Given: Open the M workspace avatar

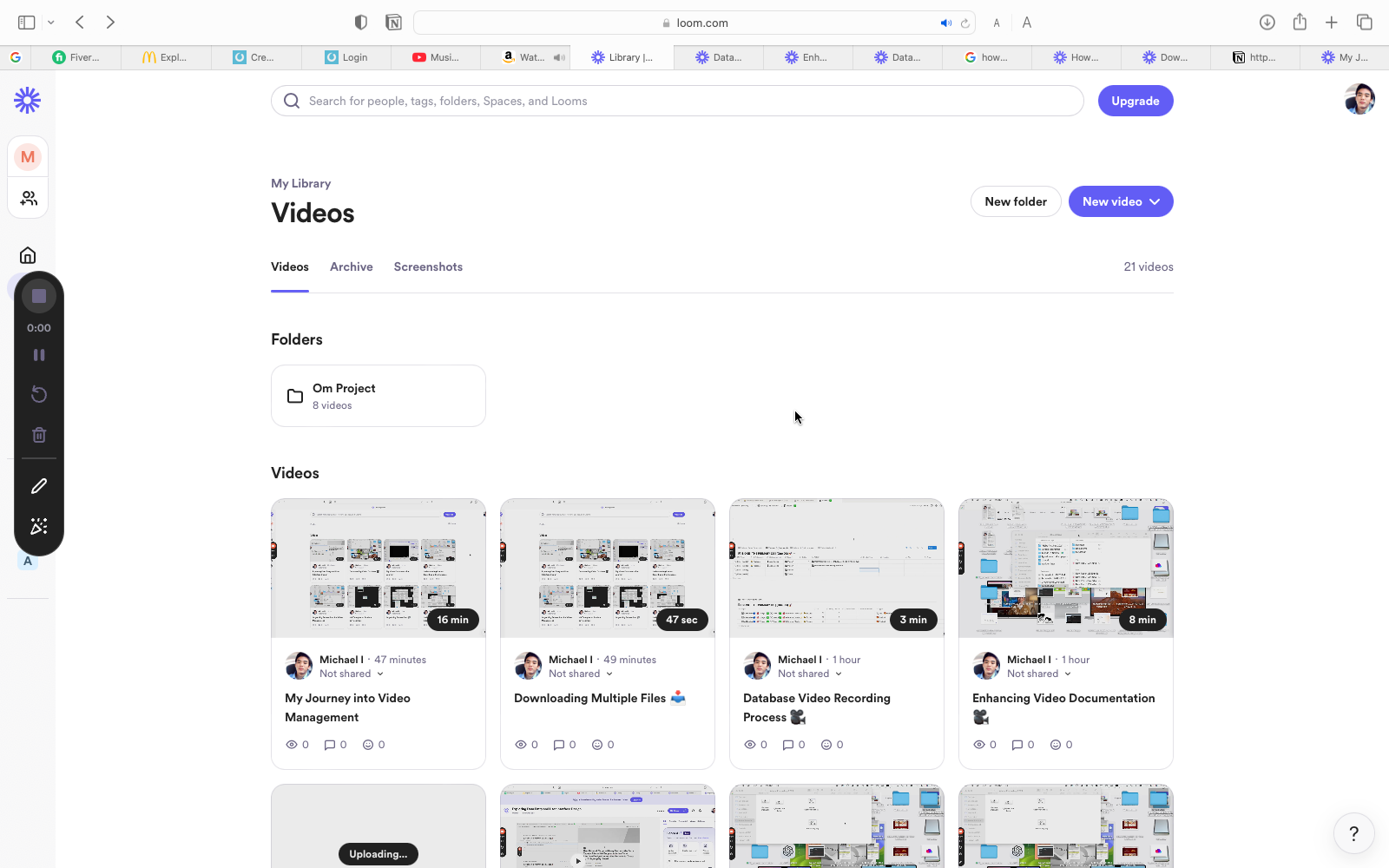Looking at the screenshot, I should point(28,157).
